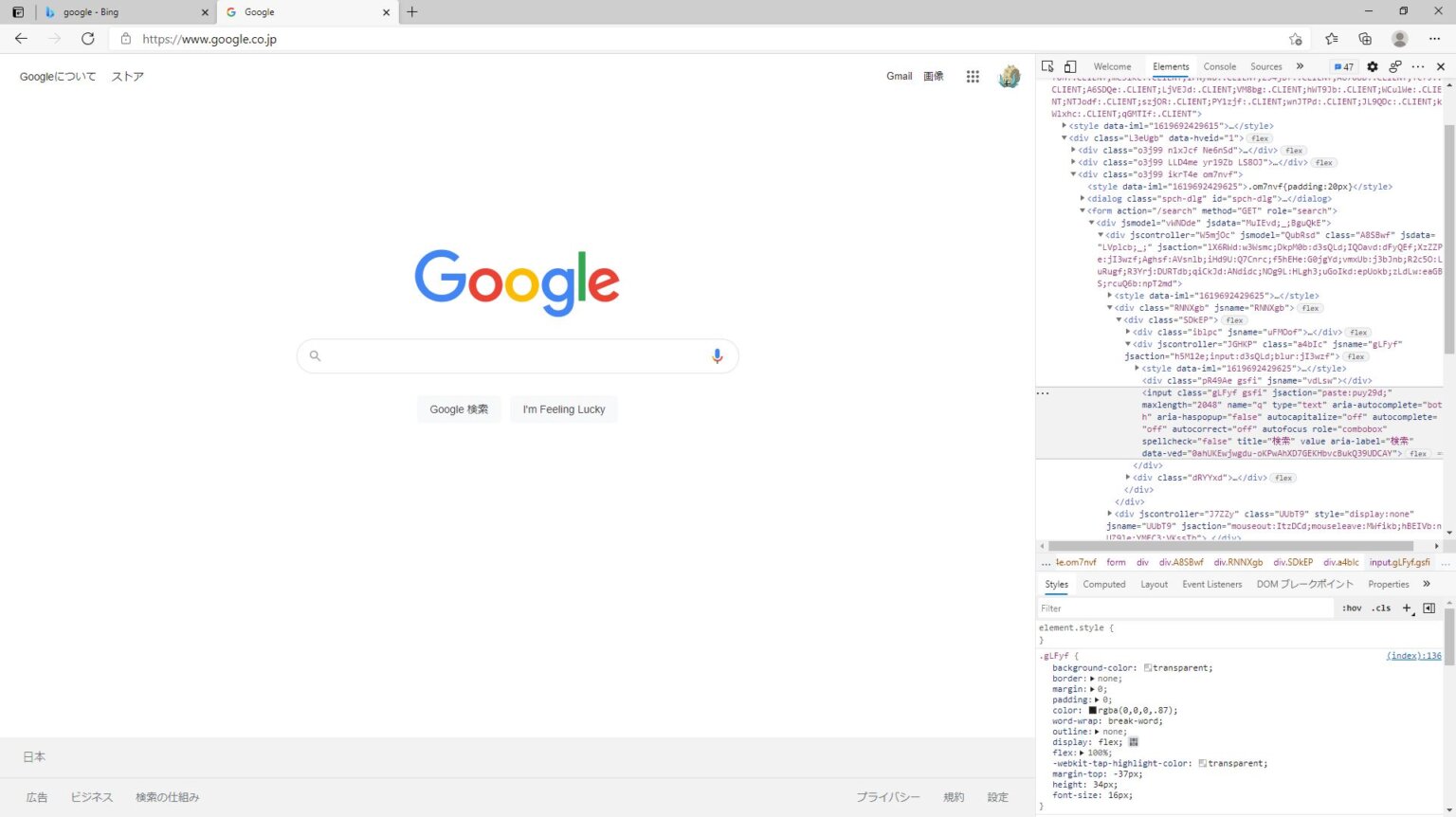Toggle device emulation mode icon
This screenshot has height=817, width=1456.
1070,66
